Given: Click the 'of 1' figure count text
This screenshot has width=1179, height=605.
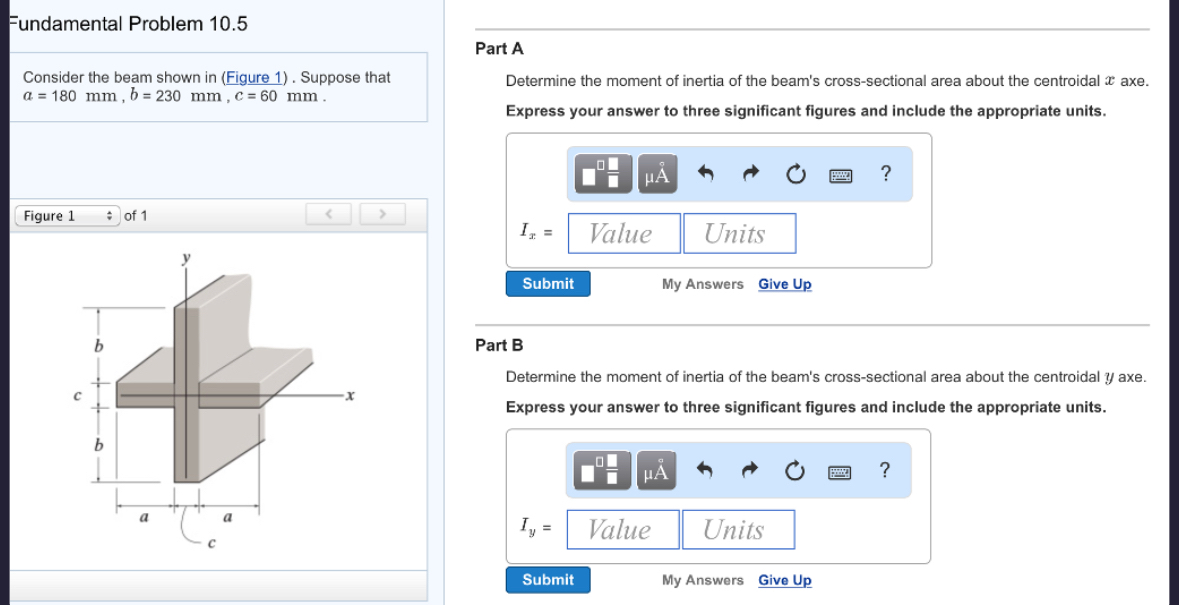Looking at the screenshot, I should pos(135,216).
